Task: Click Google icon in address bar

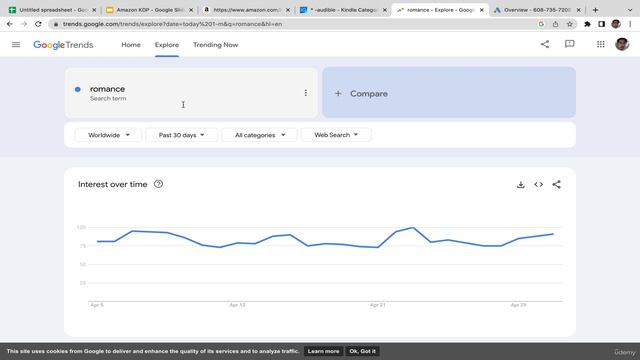Action: coord(541,24)
